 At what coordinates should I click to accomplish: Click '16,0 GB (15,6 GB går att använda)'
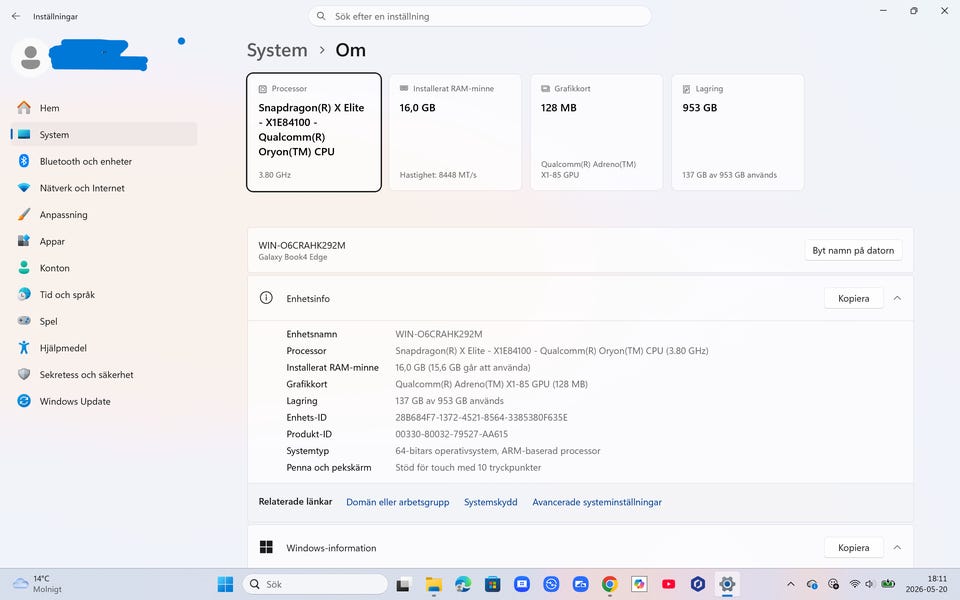pyautogui.click(x=463, y=367)
